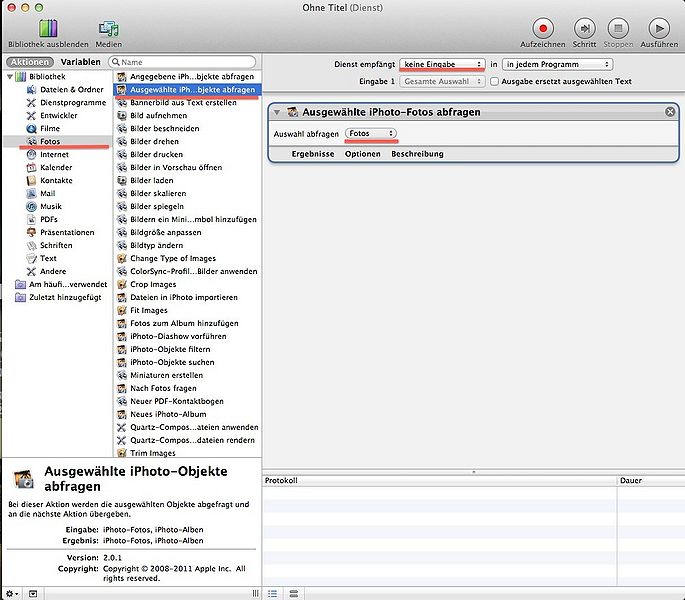Open the 'in jedem Programm' dropdown
Image resolution: width=685 pixels, height=600 pixels.
click(556, 64)
